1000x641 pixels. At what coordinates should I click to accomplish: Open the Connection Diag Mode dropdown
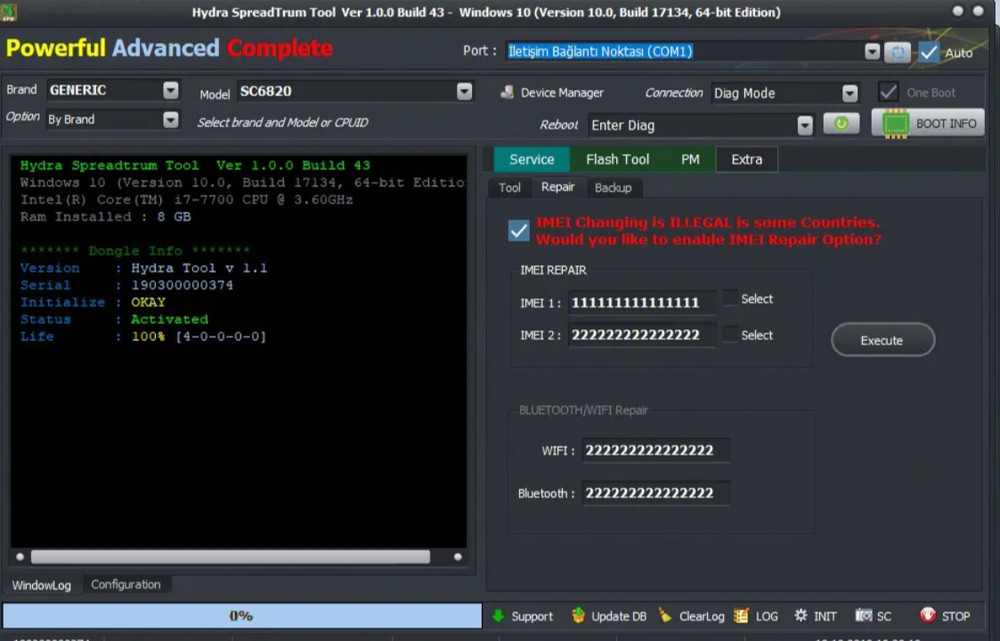[850, 92]
